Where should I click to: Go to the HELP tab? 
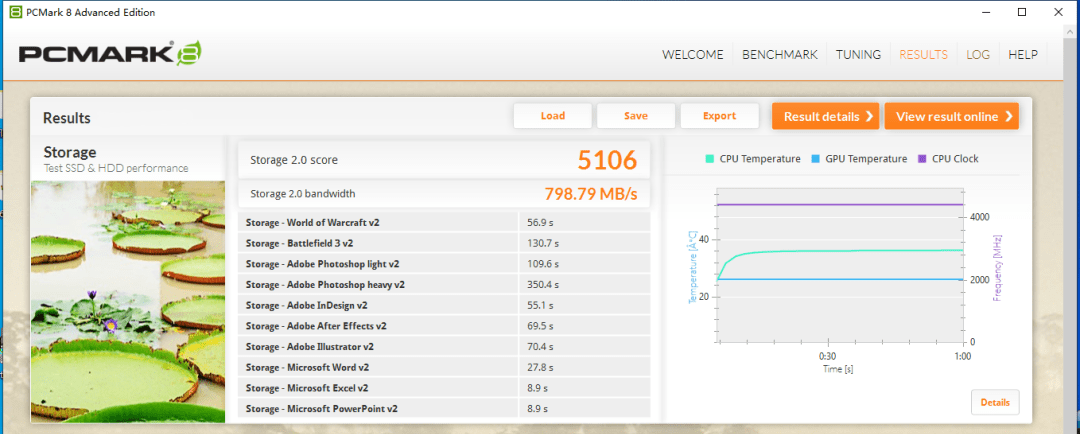click(x=1023, y=55)
